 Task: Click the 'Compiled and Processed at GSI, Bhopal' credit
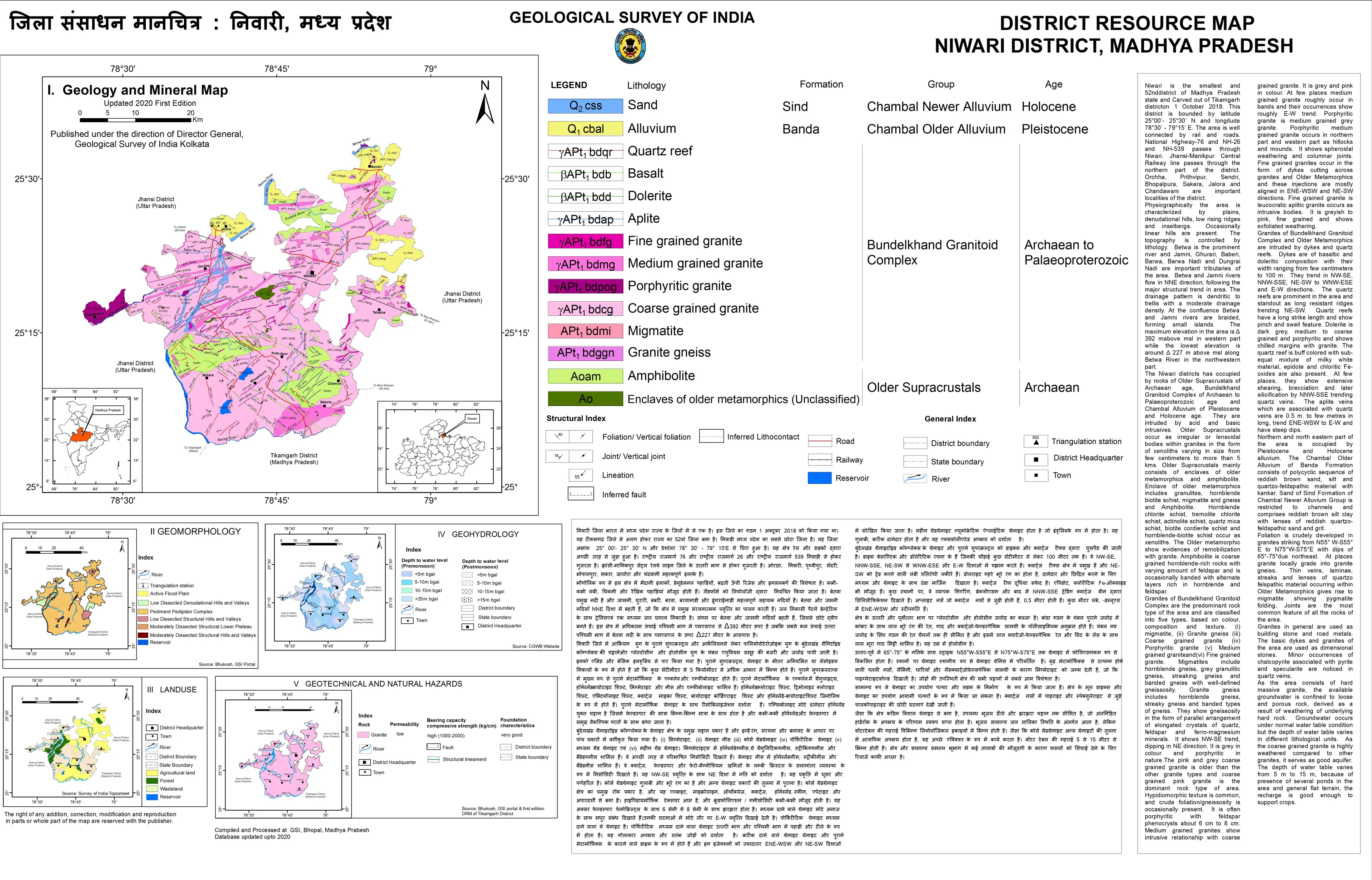292,830
